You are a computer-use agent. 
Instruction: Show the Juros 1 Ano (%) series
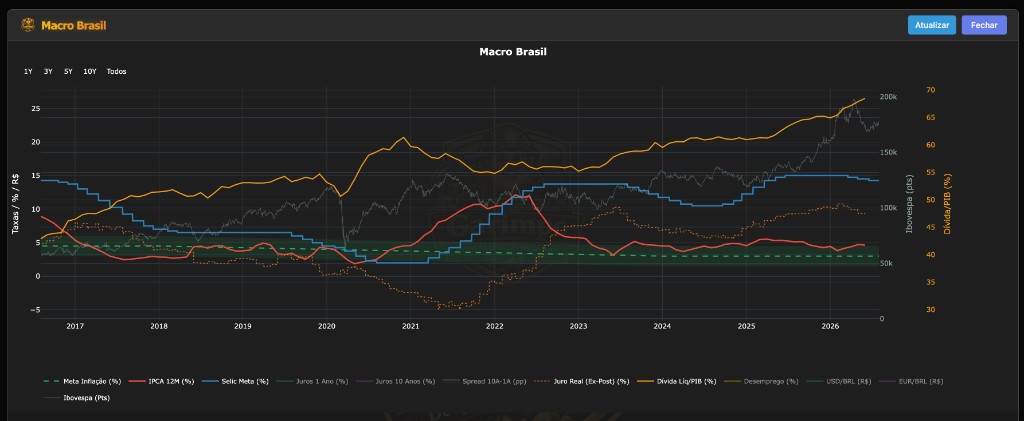(x=312, y=381)
